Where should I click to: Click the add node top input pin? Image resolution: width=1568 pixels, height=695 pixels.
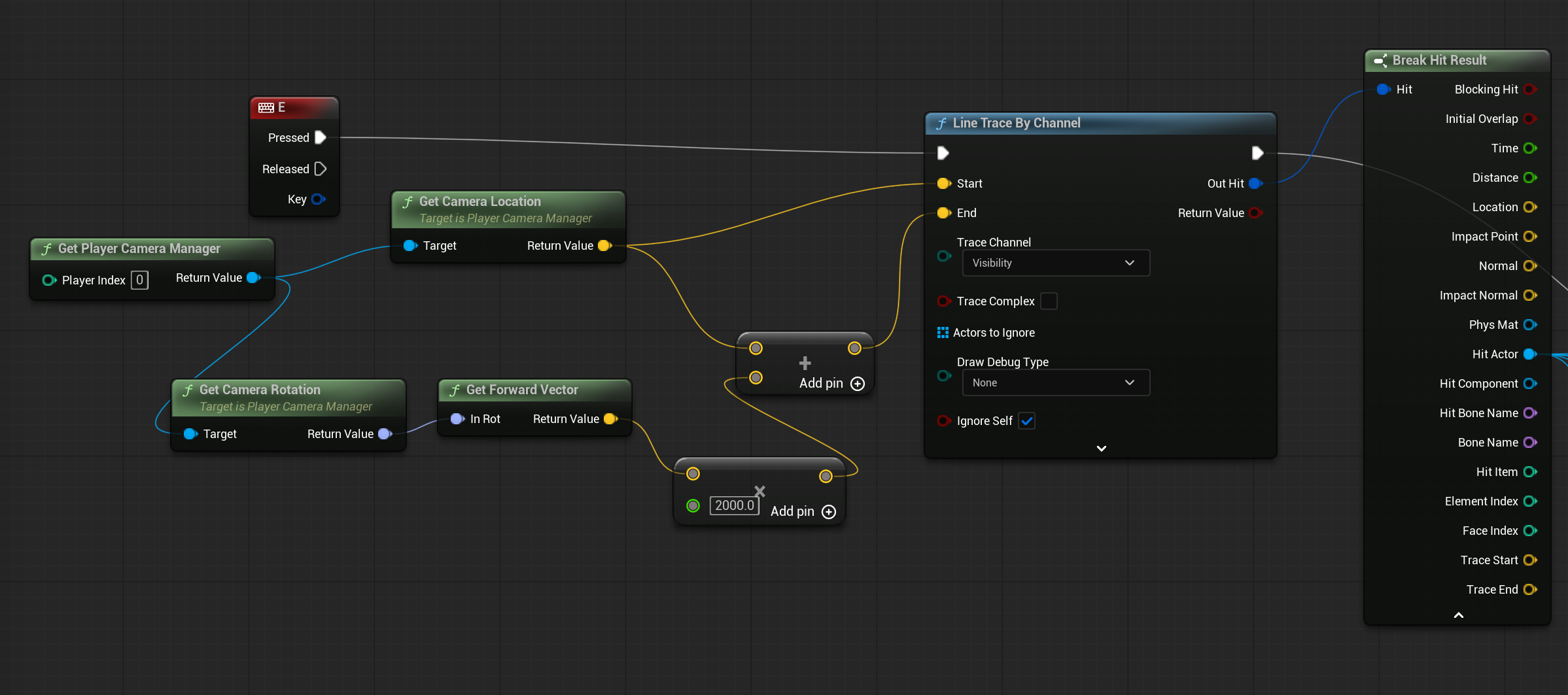(x=756, y=348)
